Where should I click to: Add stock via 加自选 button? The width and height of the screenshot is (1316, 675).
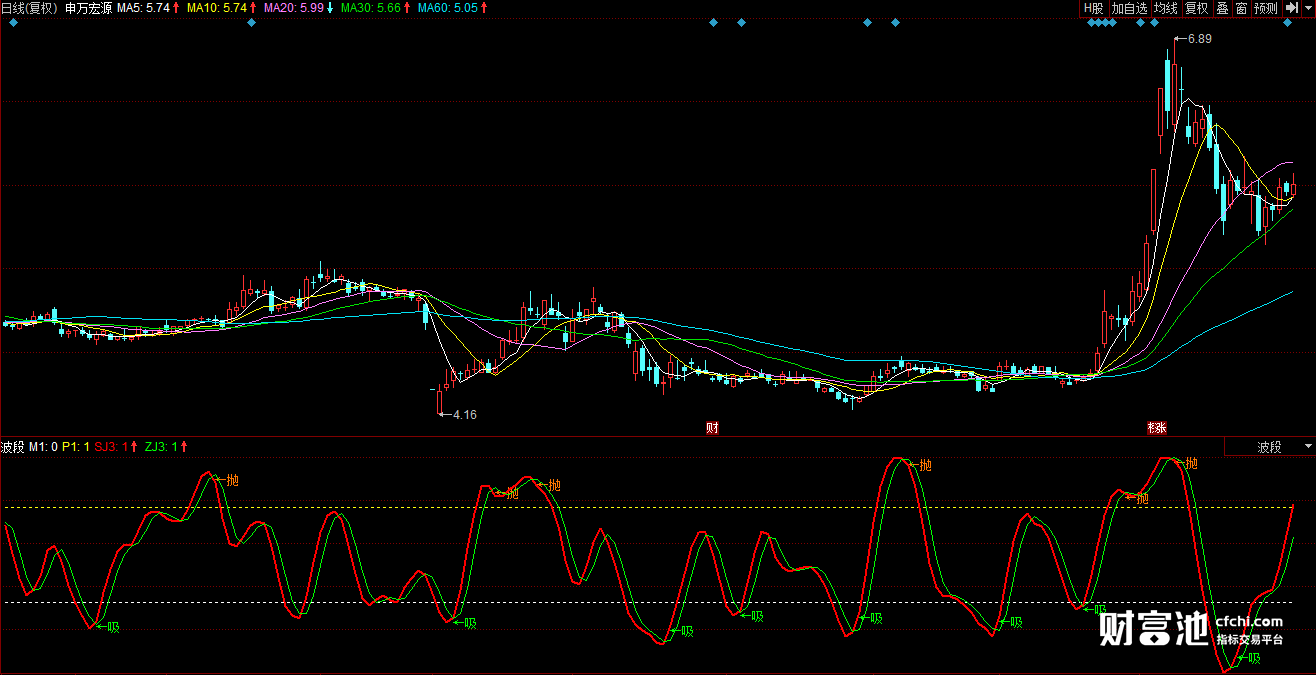(x=1129, y=8)
